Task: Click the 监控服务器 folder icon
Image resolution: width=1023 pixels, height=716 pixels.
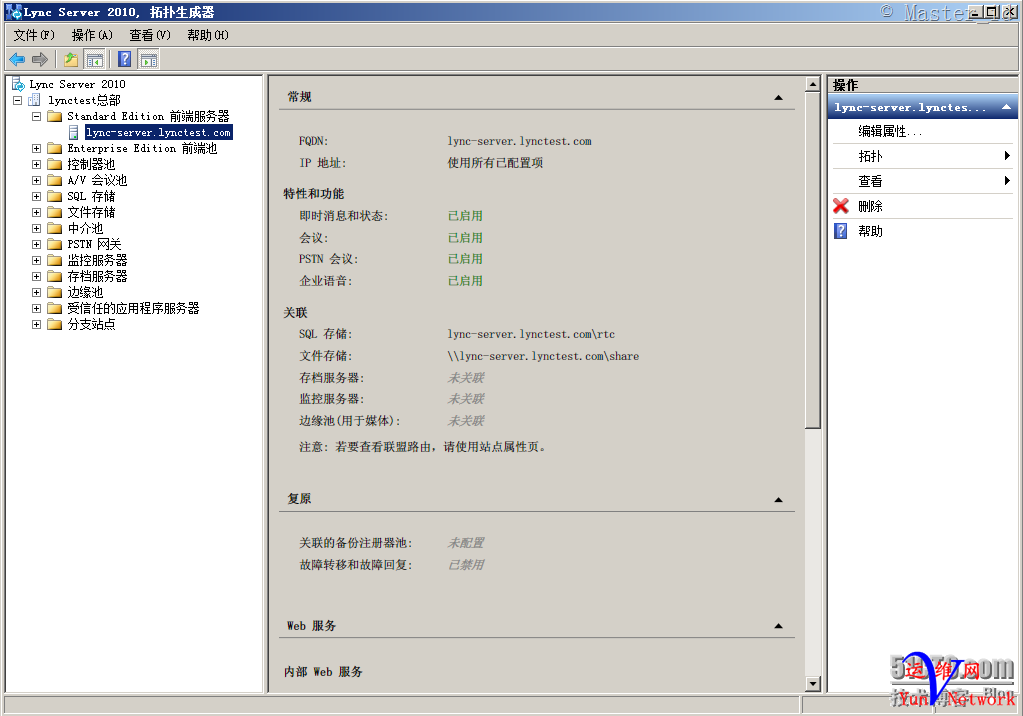Action: (55, 260)
